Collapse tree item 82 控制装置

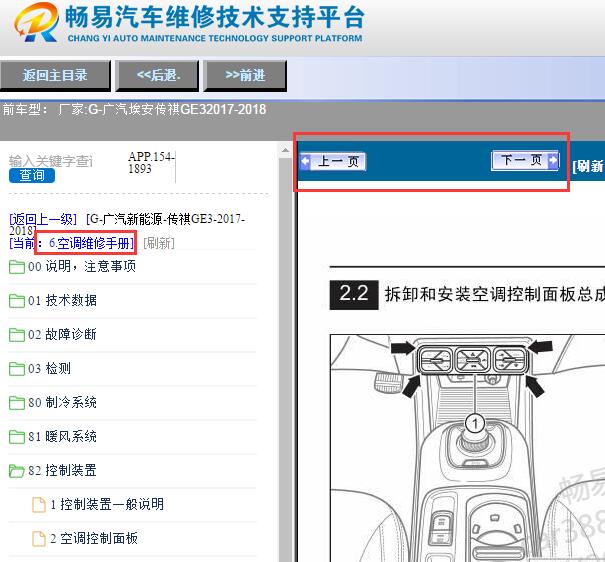point(62,470)
